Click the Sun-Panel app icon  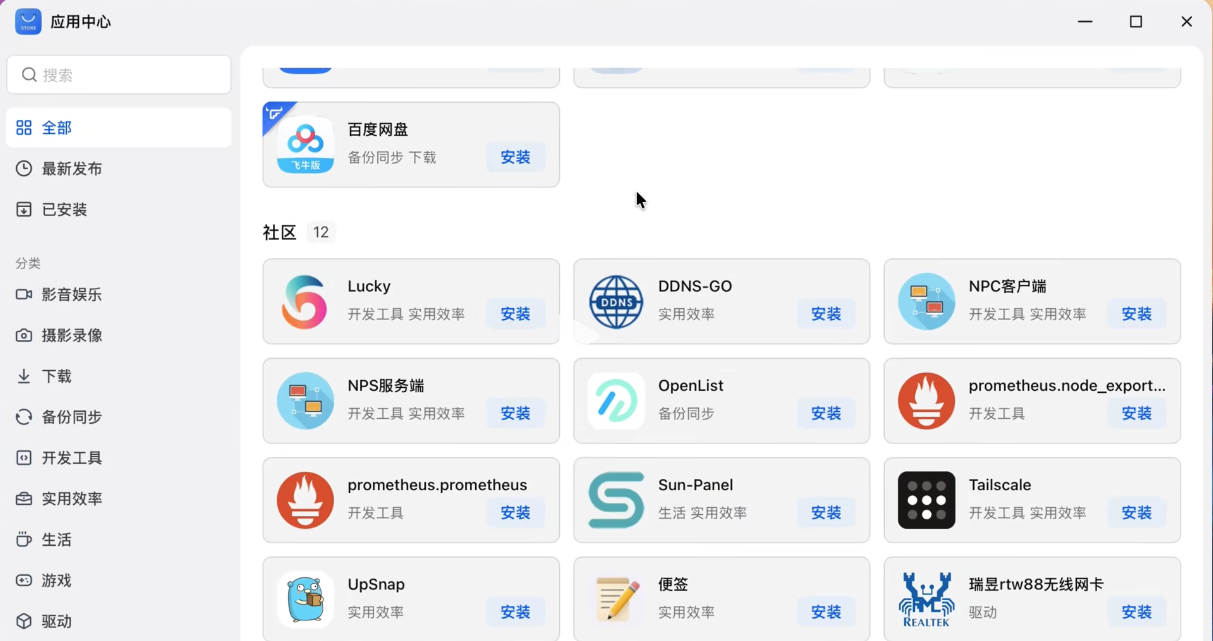click(616, 500)
